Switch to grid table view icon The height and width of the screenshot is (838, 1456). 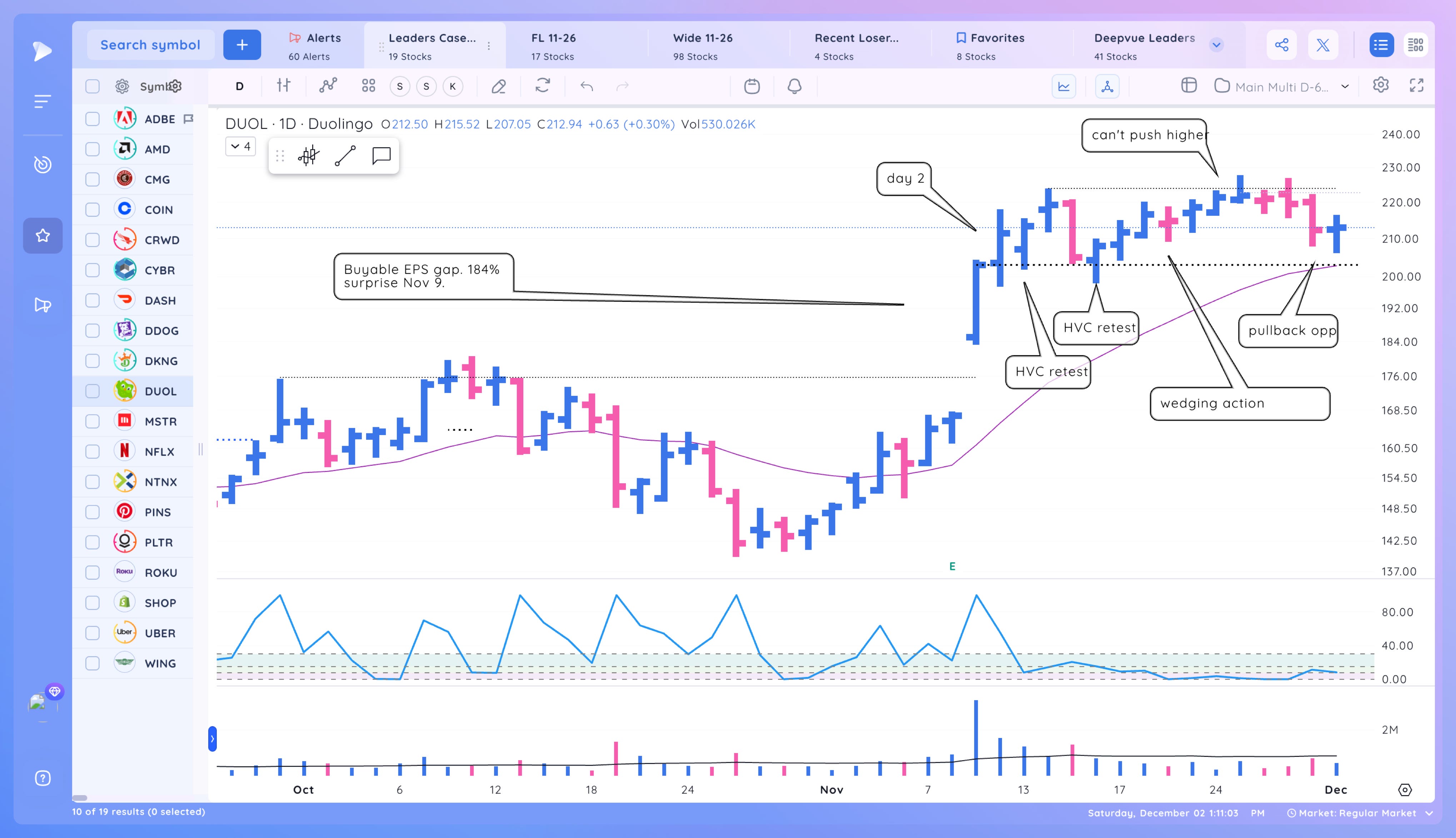pos(1416,45)
